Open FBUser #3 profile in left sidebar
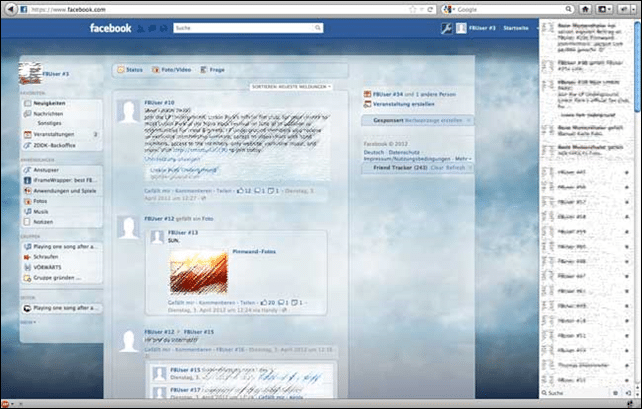This screenshot has height=409, width=642. [x=56, y=74]
